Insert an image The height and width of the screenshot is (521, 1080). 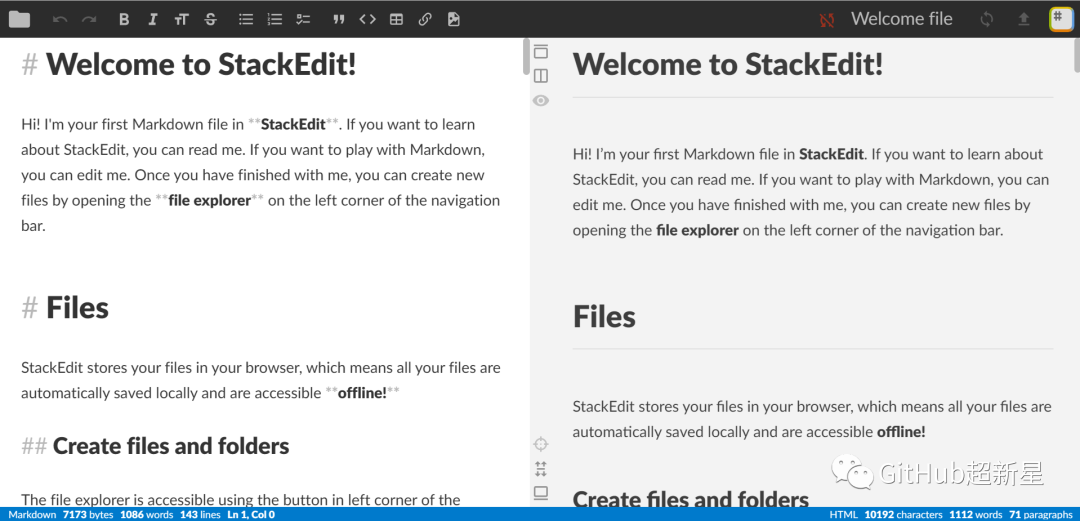(453, 19)
